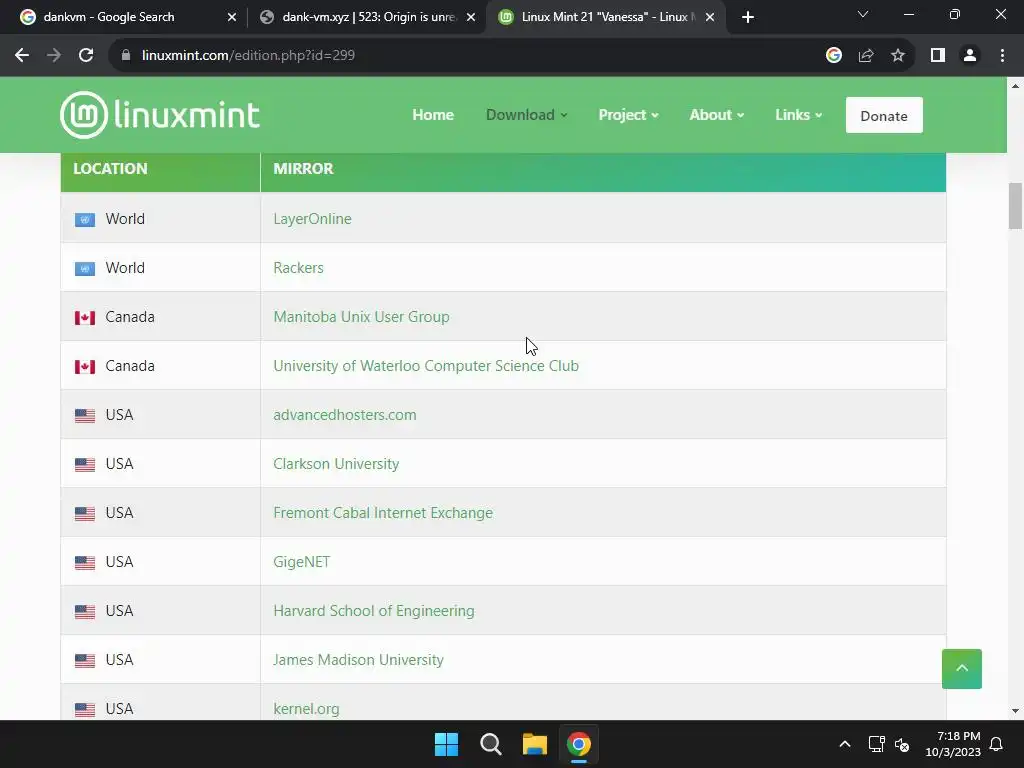Bookmark this page with the star
1024x768 pixels.
tap(898, 56)
